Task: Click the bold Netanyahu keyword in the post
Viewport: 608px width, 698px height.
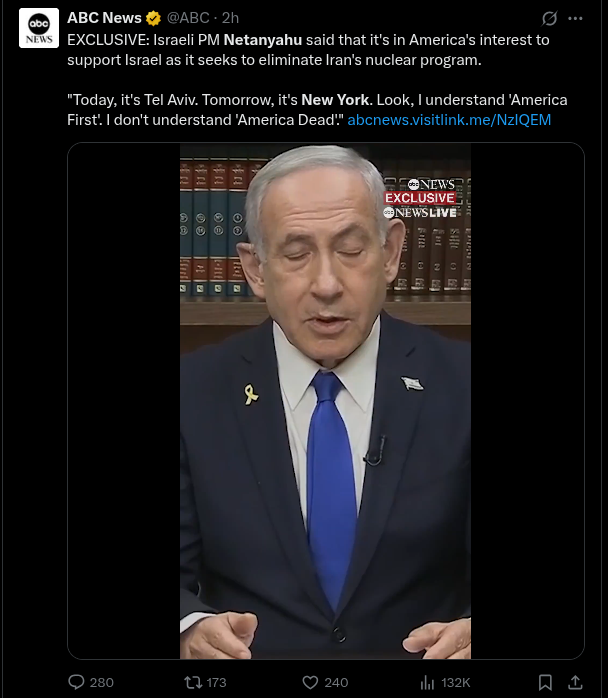Action: (263, 40)
